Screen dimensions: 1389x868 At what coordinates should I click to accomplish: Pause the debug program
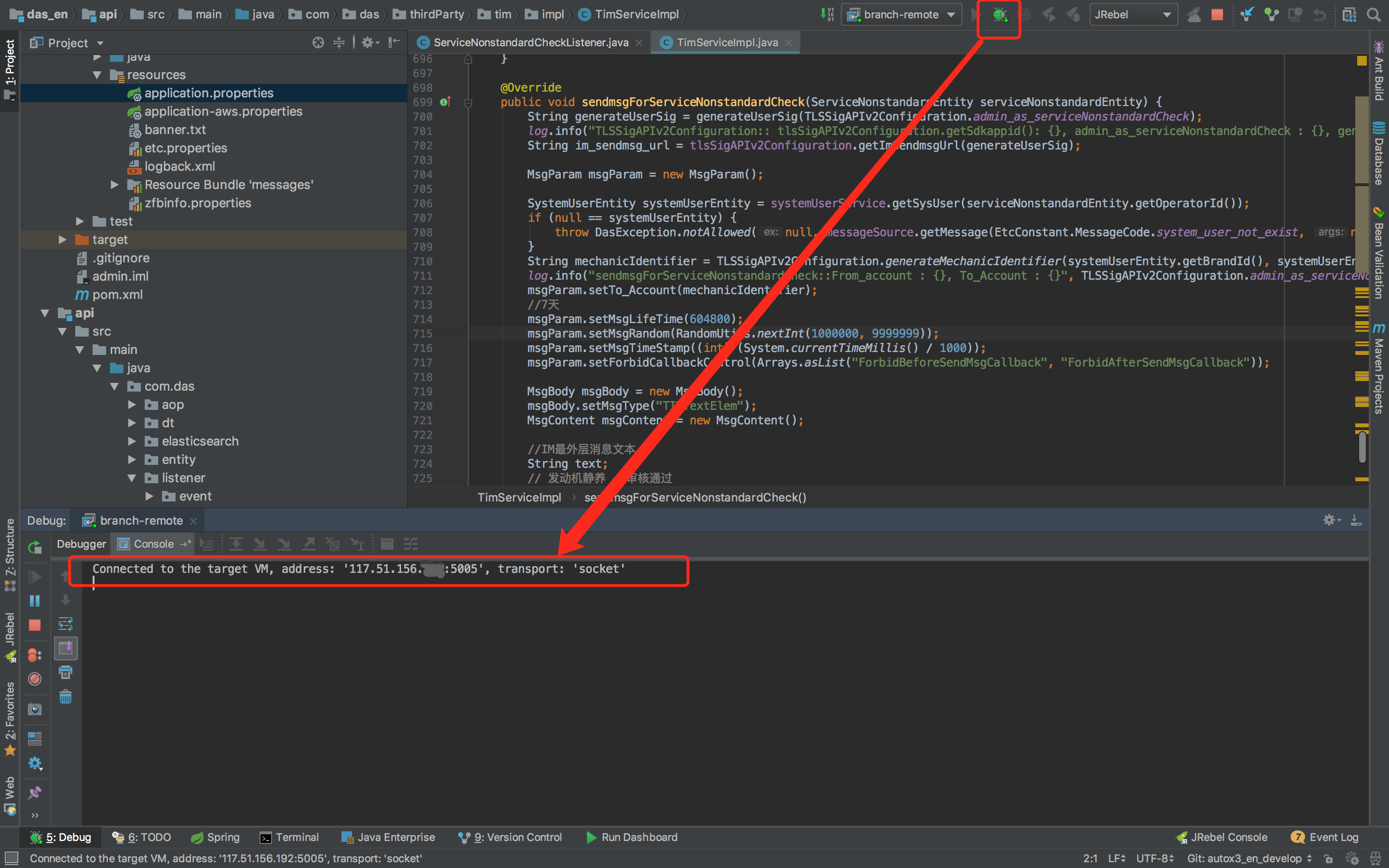click(34, 600)
